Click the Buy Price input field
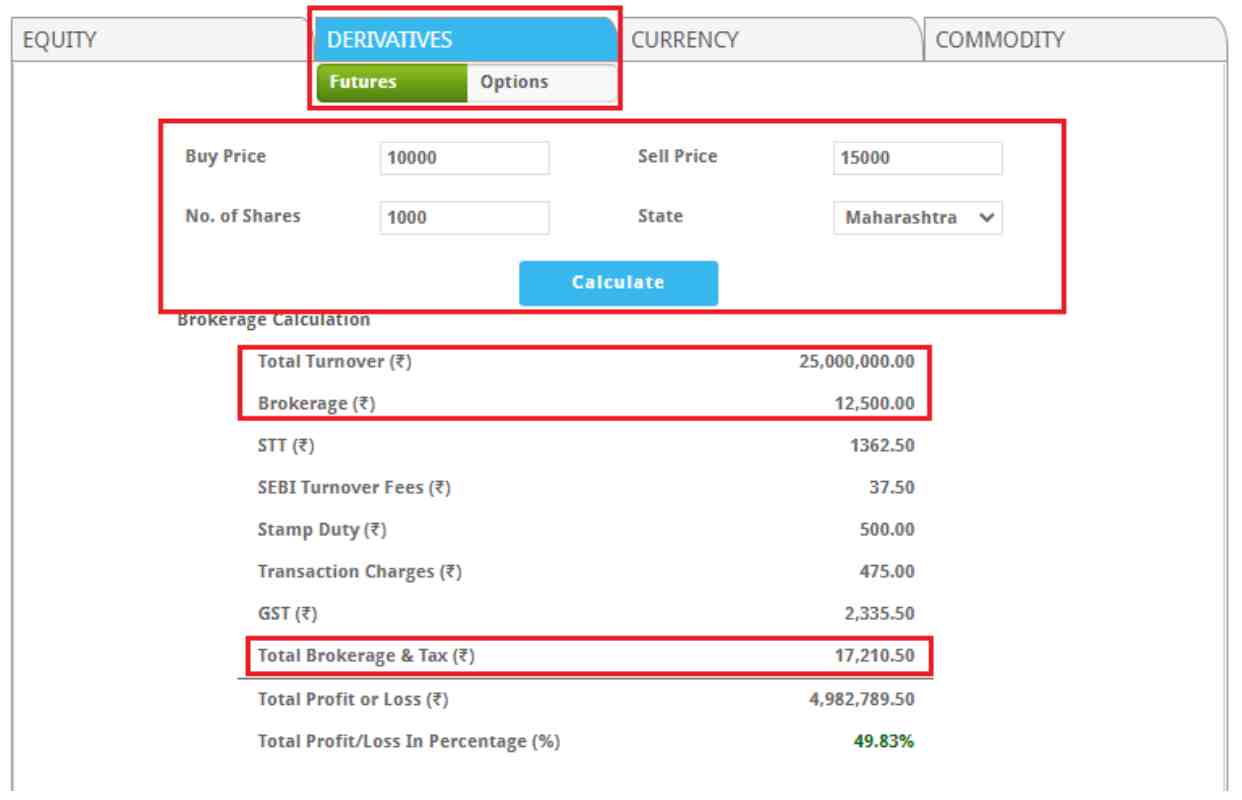The width and height of the screenshot is (1242, 800). [x=464, y=158]
